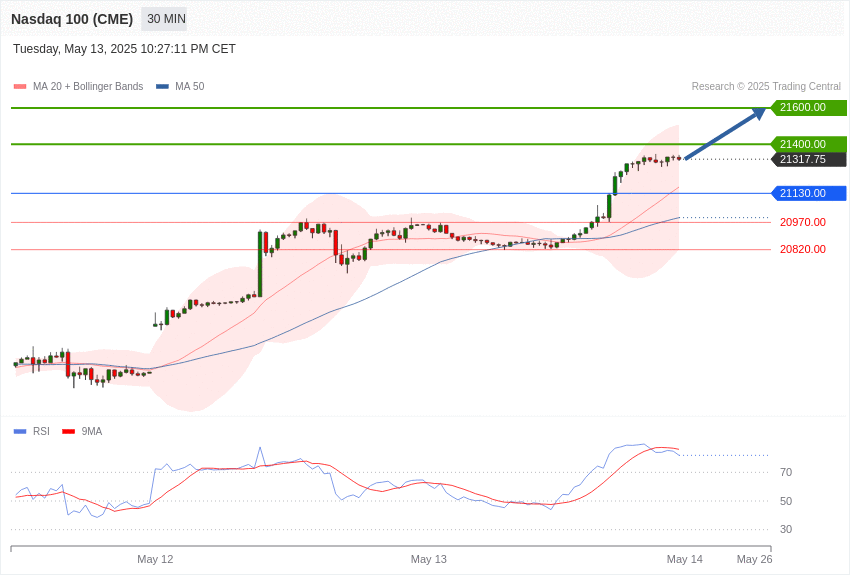Click 'Research © 2025 Trading Central' credit

(x=766, y=87)
